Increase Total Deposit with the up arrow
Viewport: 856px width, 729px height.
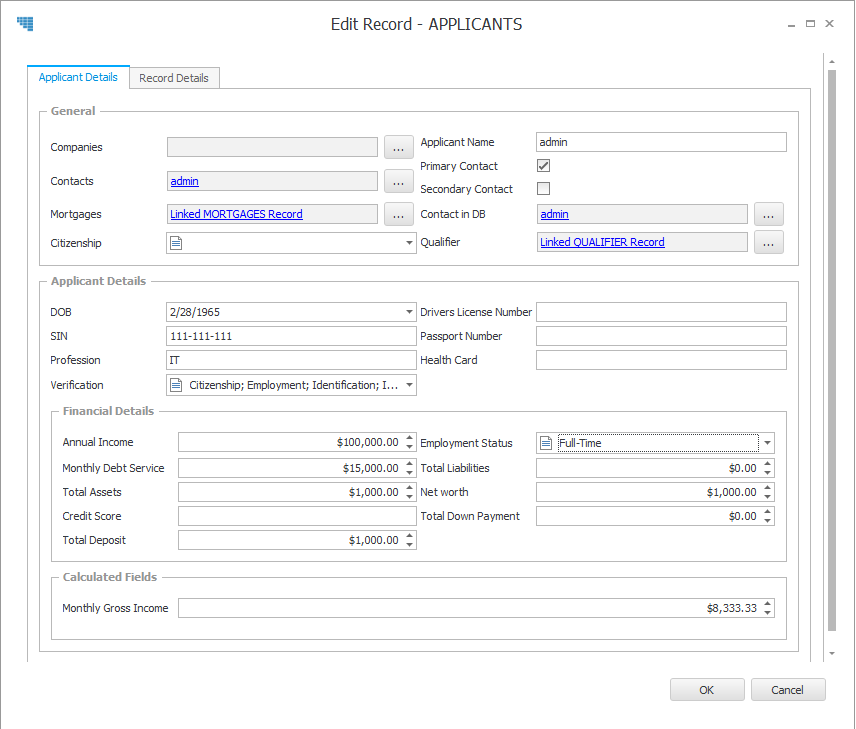(409, 536)
